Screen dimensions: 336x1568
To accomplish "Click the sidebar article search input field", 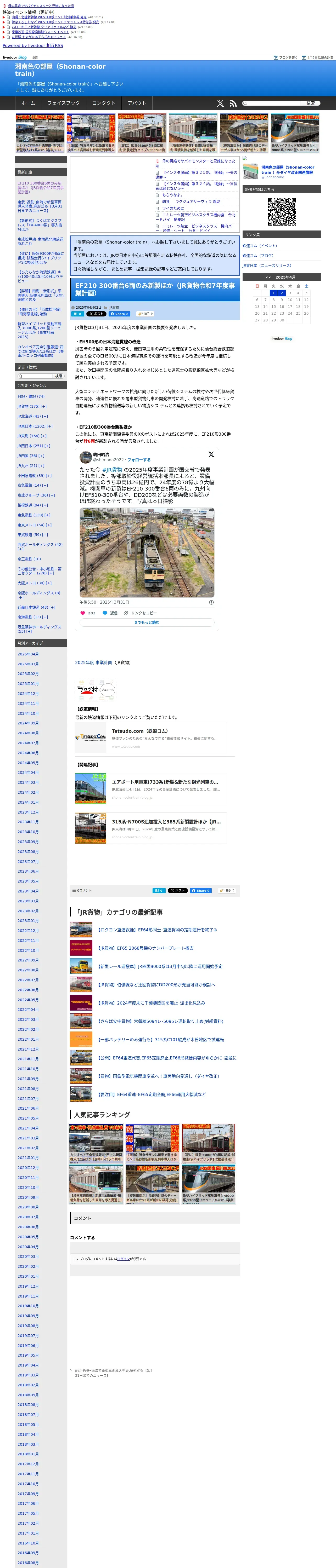I will pyautogui.click(x=35, y=376).
